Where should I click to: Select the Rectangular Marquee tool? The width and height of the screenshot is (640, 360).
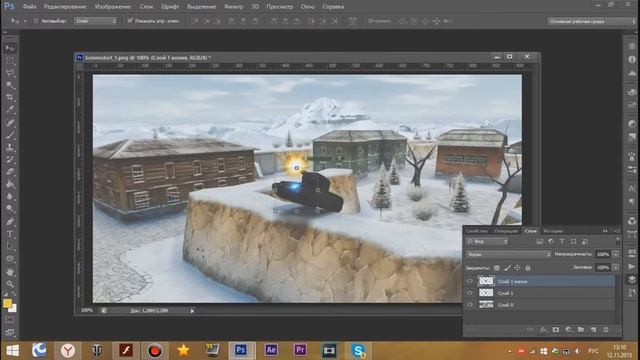[10, 61]
